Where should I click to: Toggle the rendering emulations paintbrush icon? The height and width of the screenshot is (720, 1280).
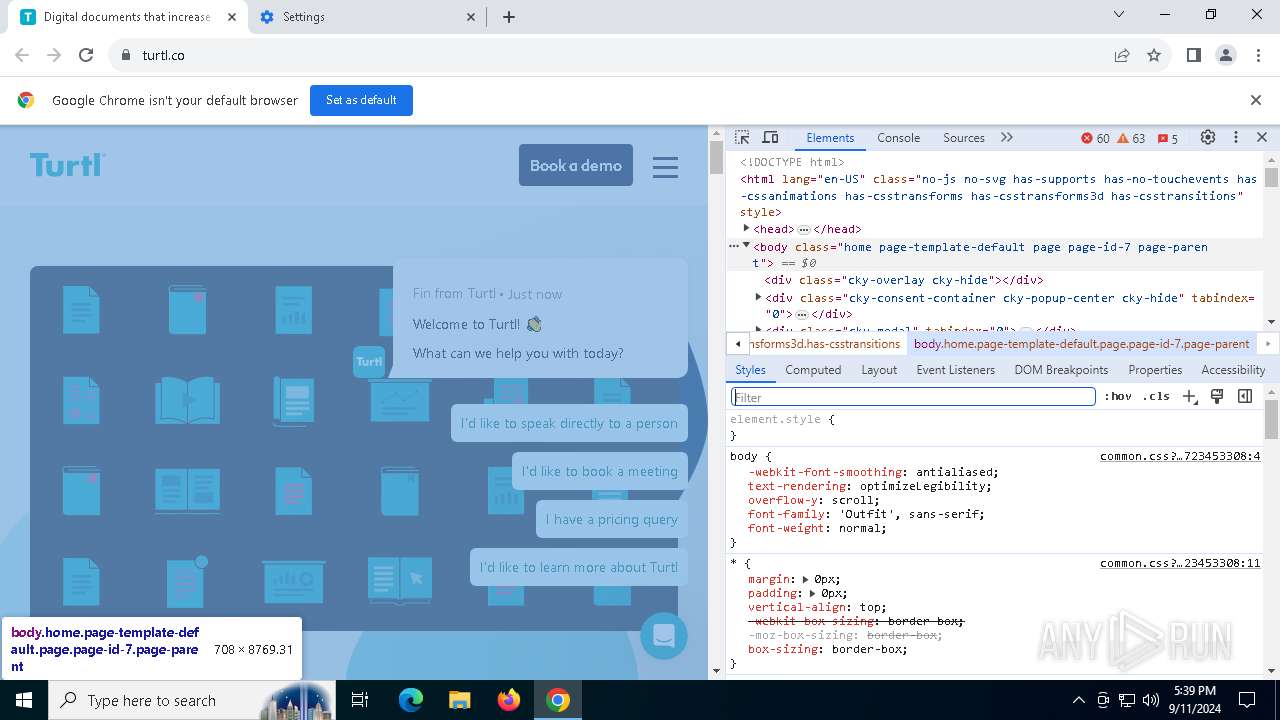click(x=1217, y=397)
